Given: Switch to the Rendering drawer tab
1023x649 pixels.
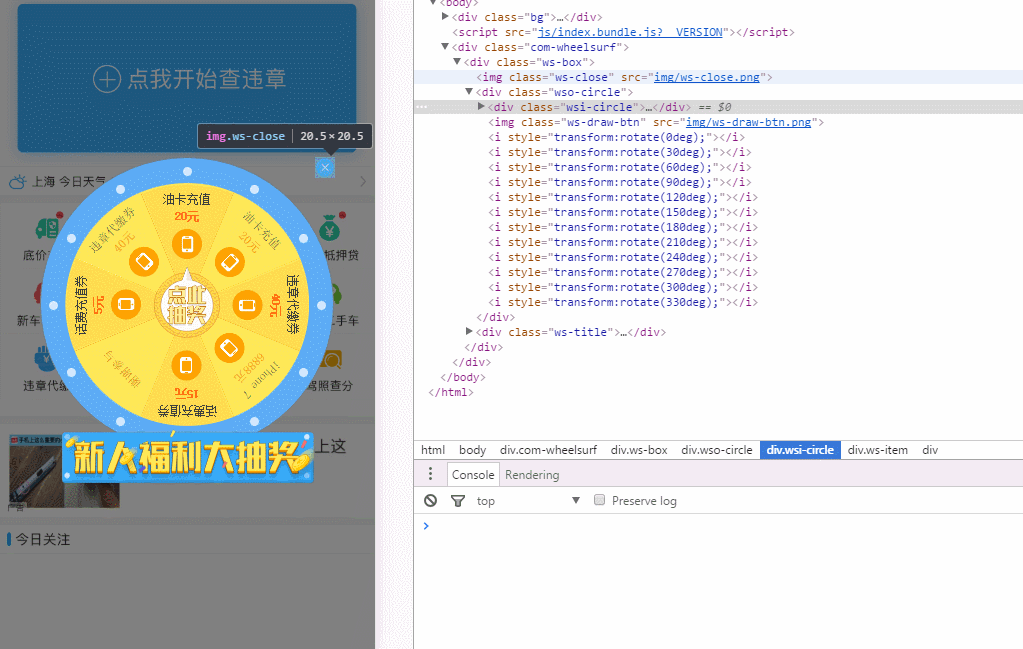Looking at the screenshot, I should (532, 475).
